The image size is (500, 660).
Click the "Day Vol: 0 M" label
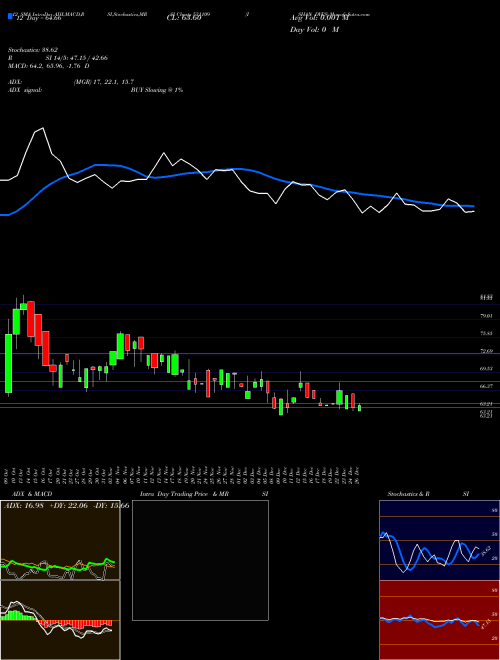tap(314, 29)
